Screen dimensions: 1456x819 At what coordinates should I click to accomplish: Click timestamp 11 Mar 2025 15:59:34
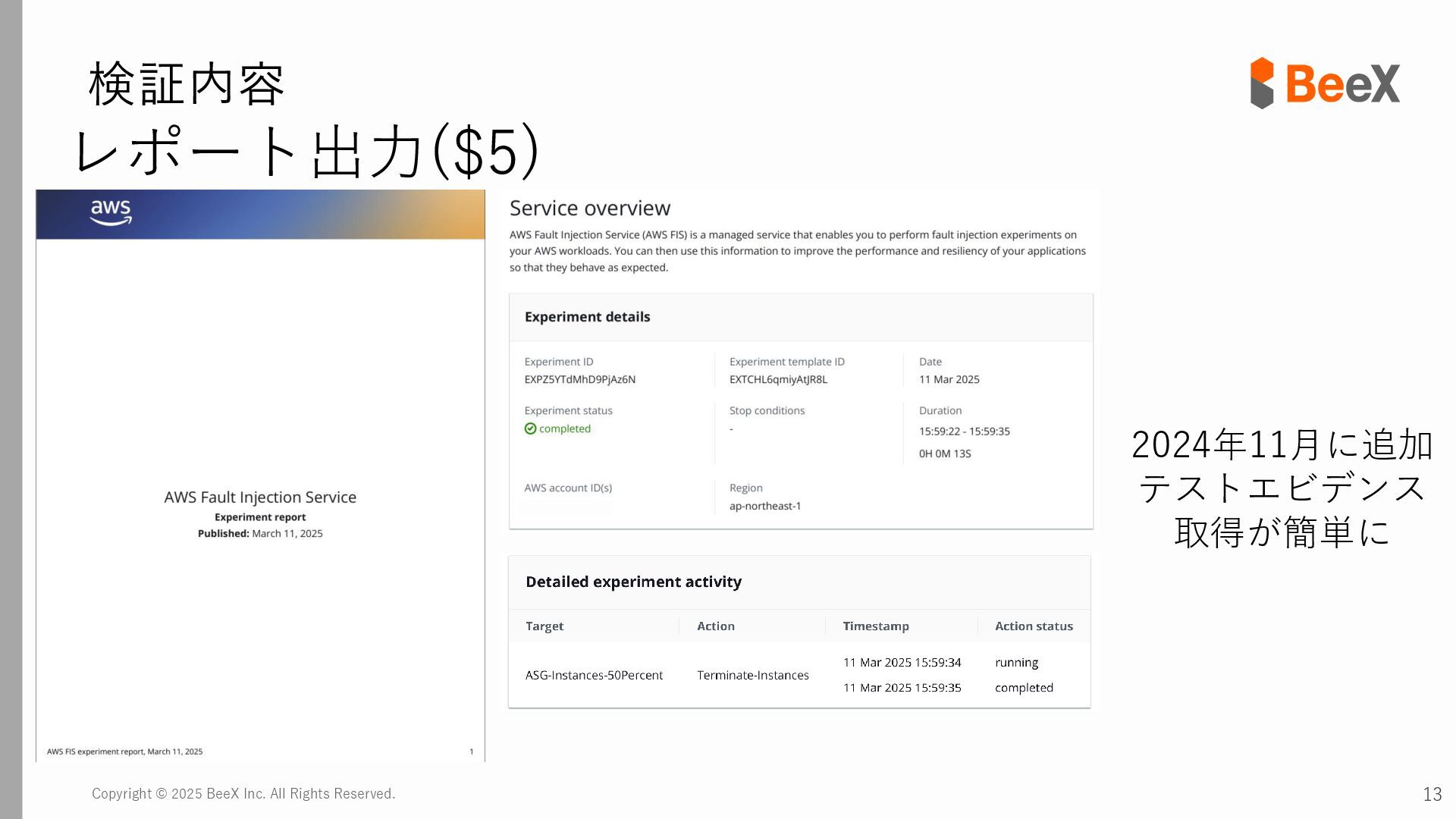coord(902,662)
